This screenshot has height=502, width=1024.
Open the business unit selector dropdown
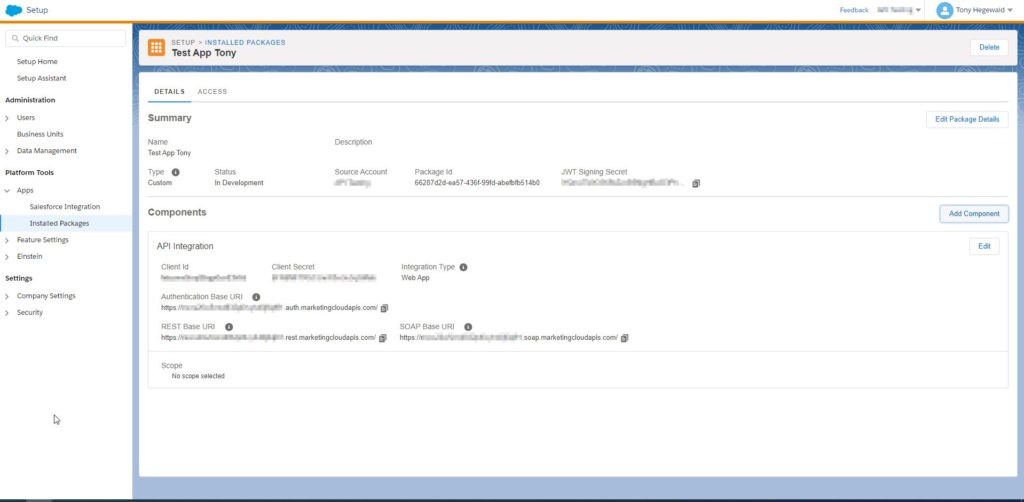(899, 10)
